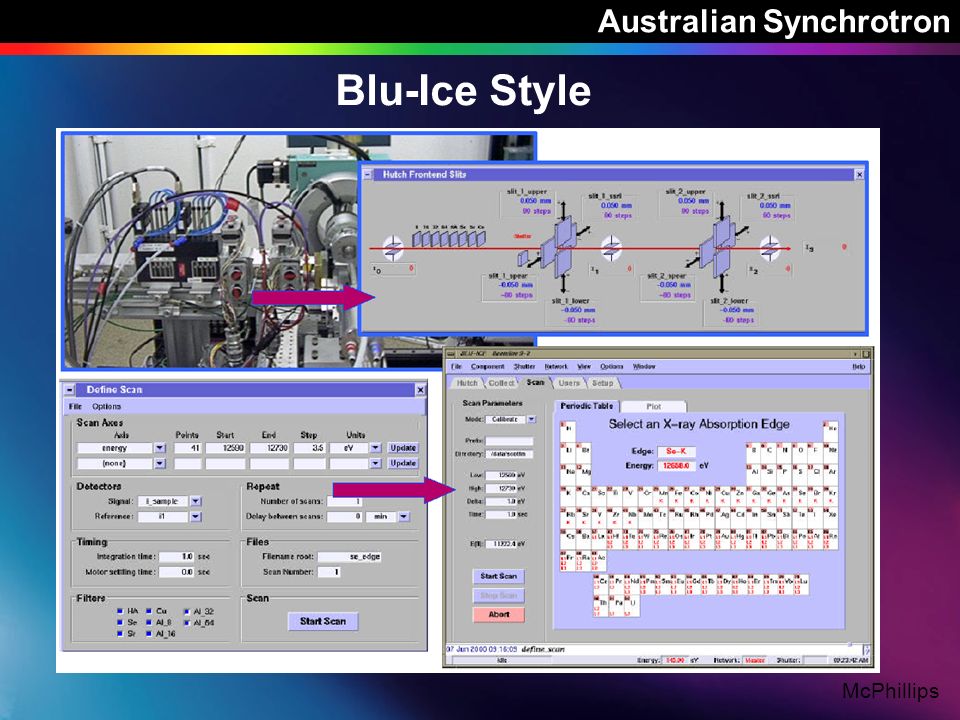Toggle the HA filter checkbox

120,611
